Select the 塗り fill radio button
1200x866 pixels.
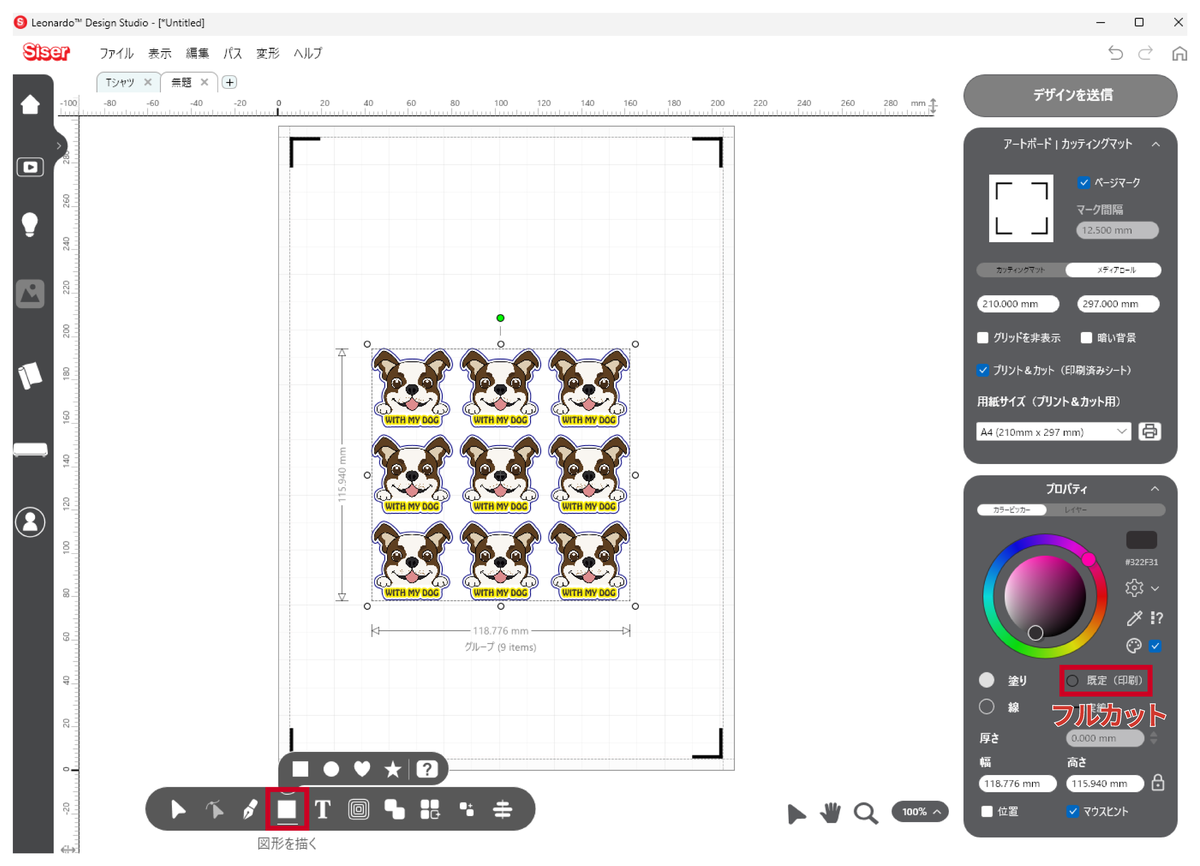(987, 680)
